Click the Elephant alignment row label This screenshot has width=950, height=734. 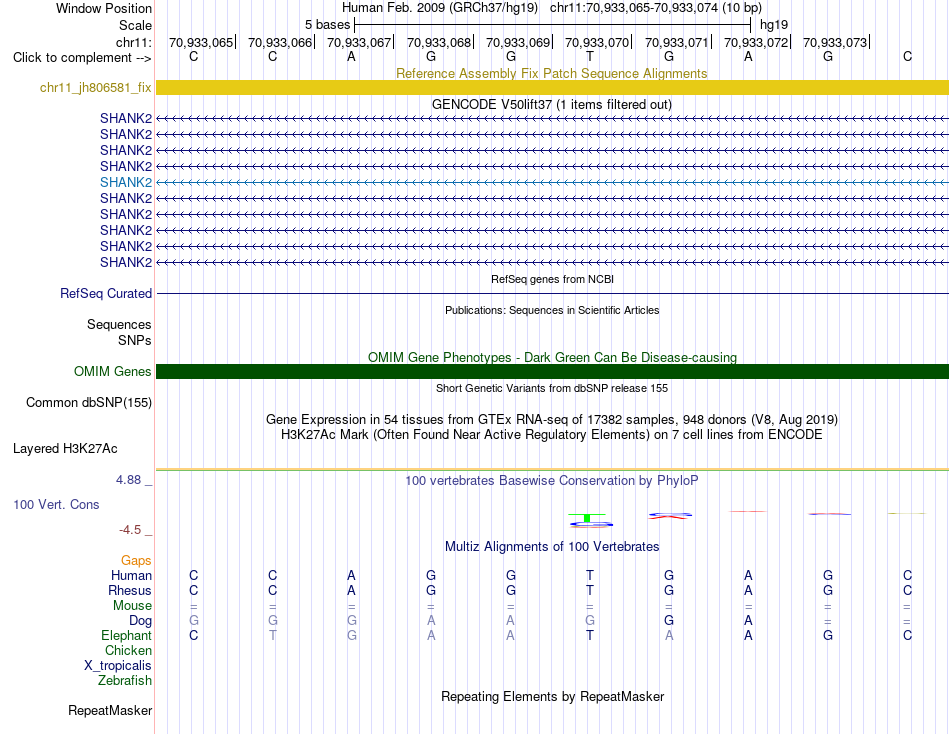pos(126,635)
